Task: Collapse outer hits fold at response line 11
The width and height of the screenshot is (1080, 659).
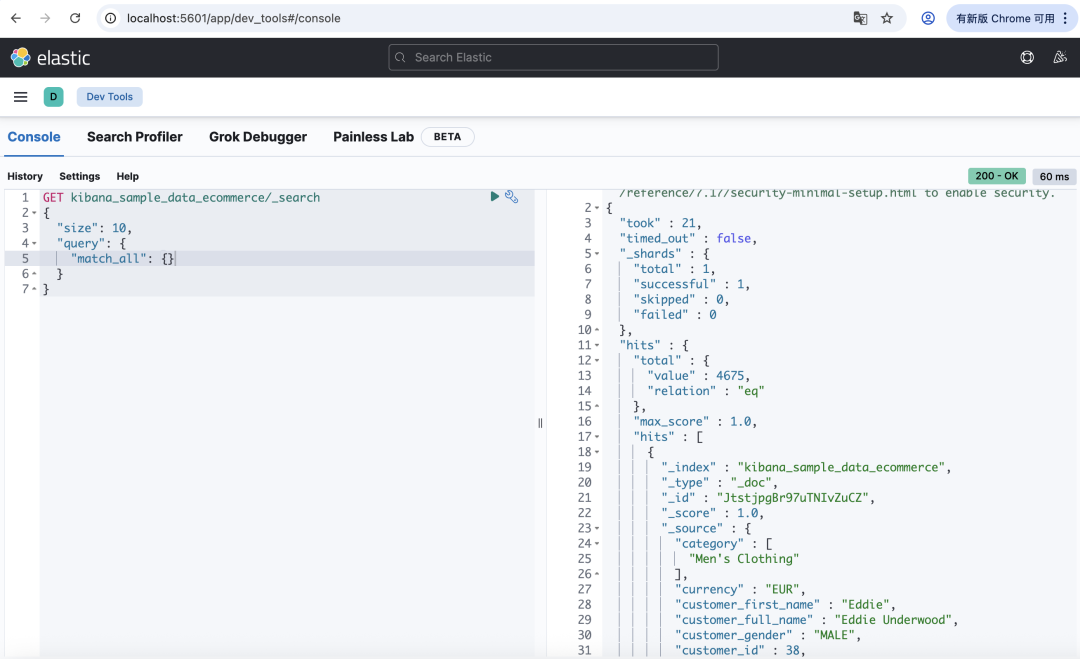Action: [x=597, y=345]
